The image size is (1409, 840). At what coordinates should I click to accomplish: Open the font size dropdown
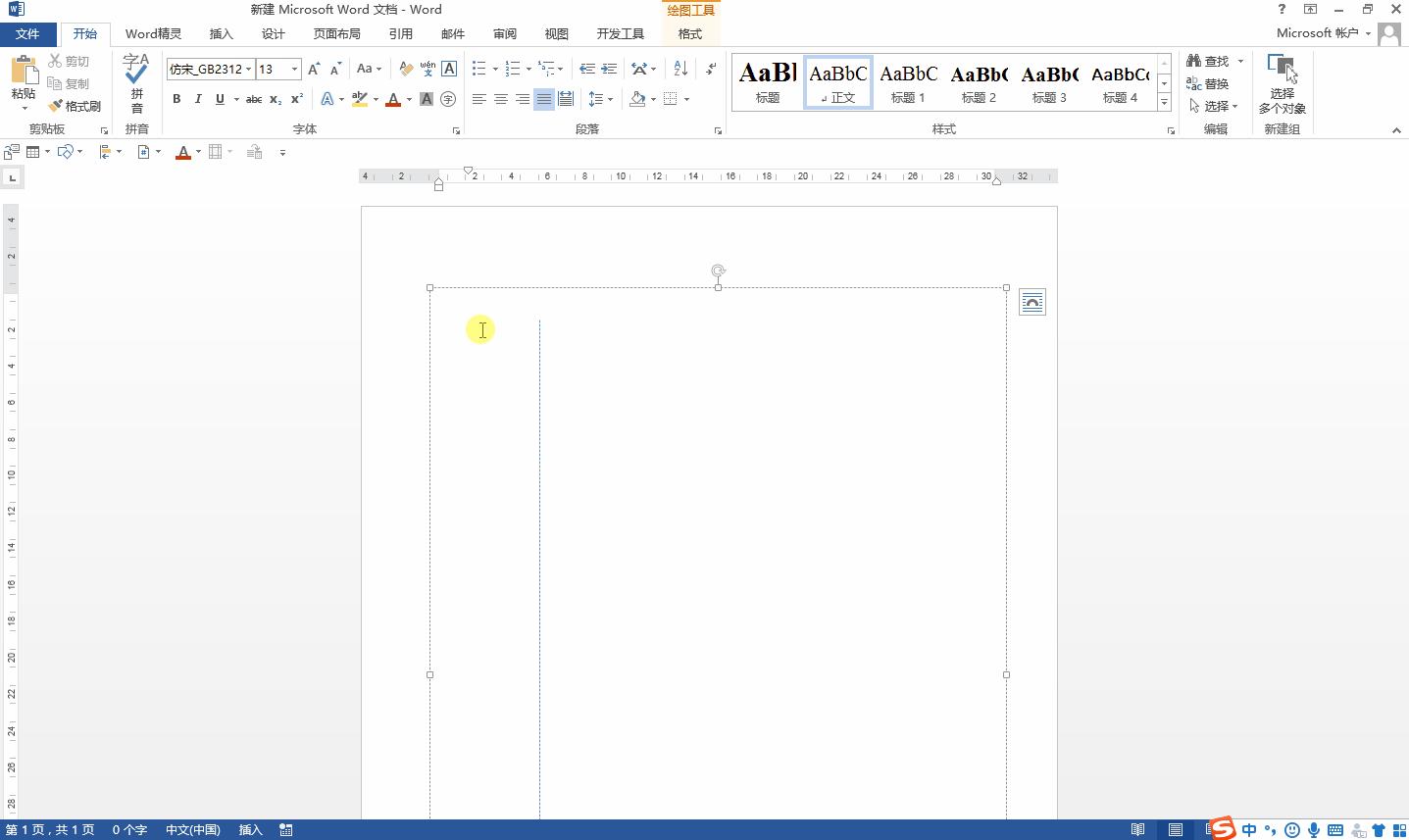click(x=292, y=69)
